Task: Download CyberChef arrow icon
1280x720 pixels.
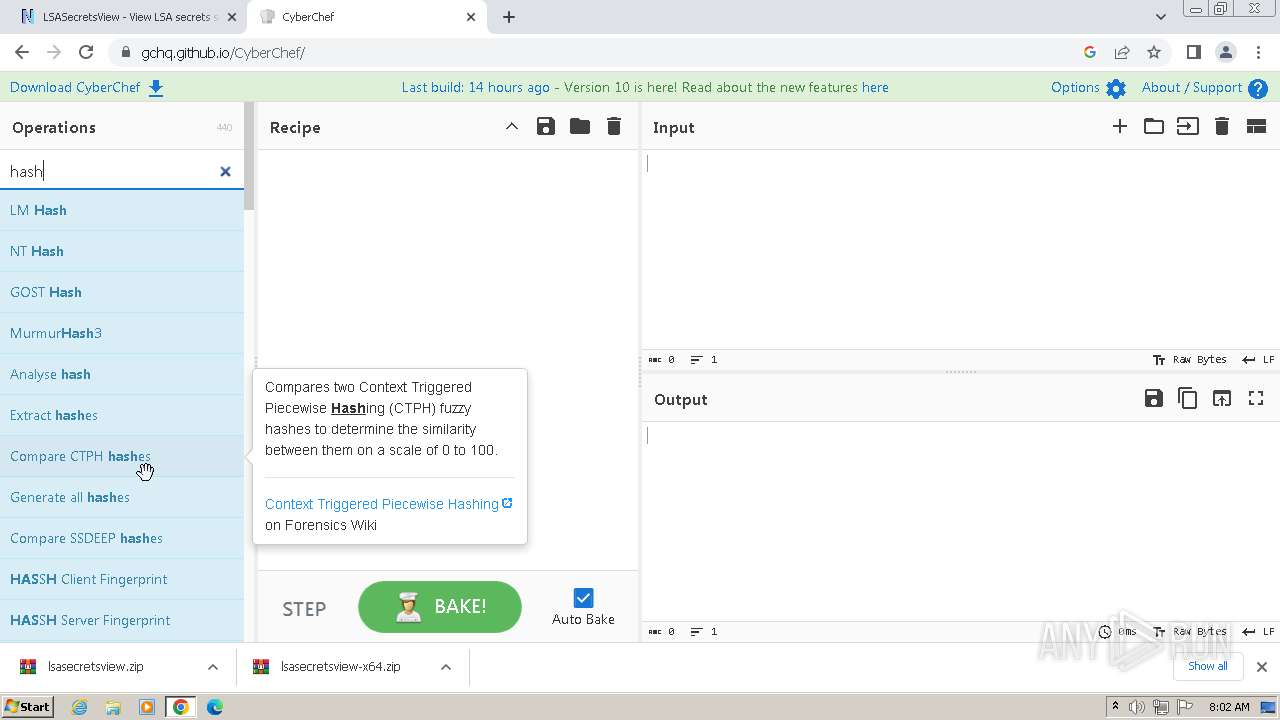Action: pos(156,88)
